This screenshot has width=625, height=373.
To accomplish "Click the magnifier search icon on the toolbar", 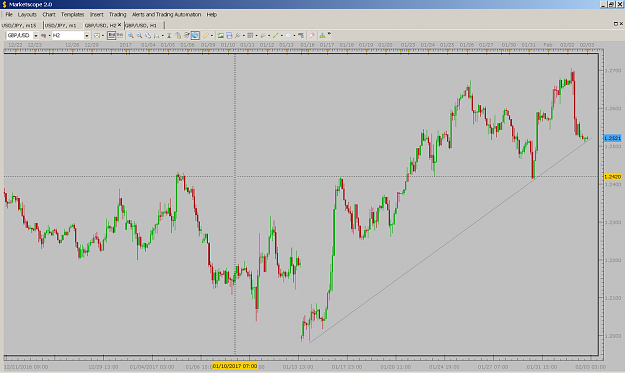I will (238, 35).
